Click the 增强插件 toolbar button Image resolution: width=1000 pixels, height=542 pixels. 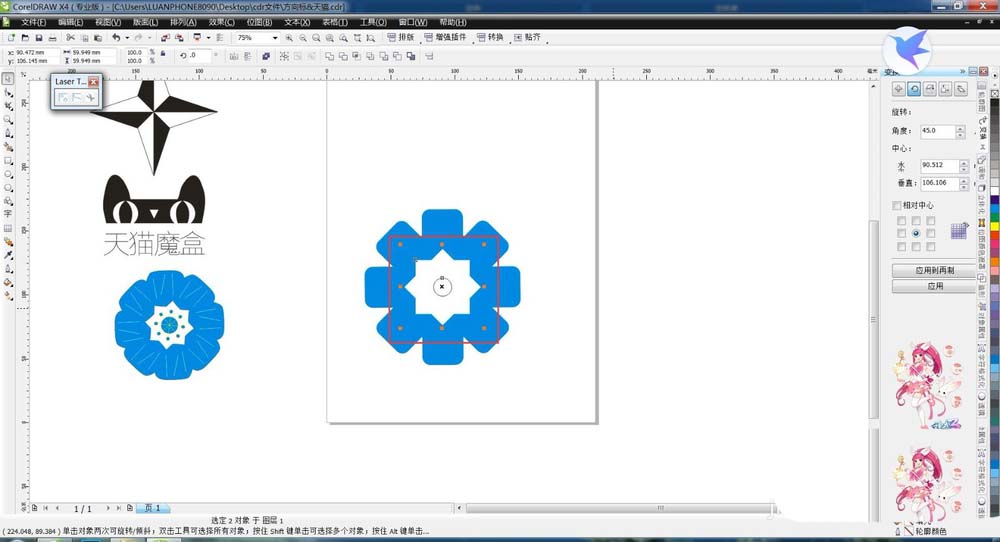click(x=445, y=38)
